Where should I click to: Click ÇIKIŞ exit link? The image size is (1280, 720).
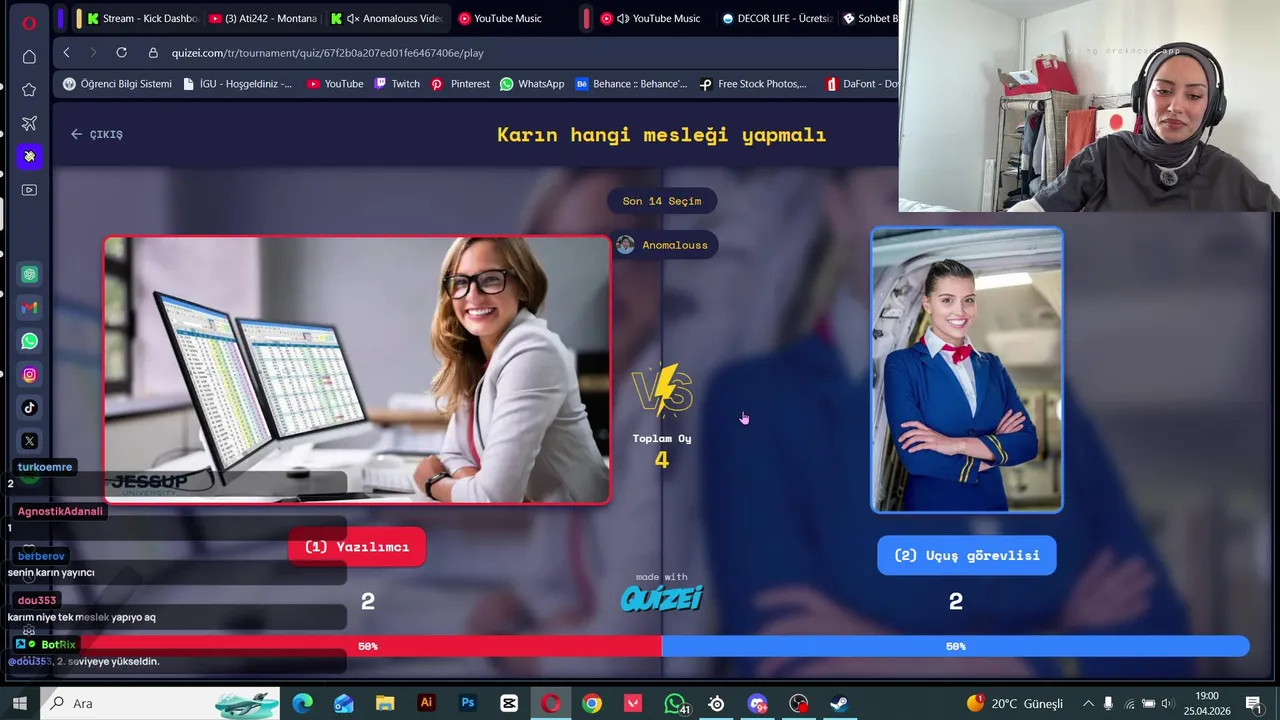[97, 134]
